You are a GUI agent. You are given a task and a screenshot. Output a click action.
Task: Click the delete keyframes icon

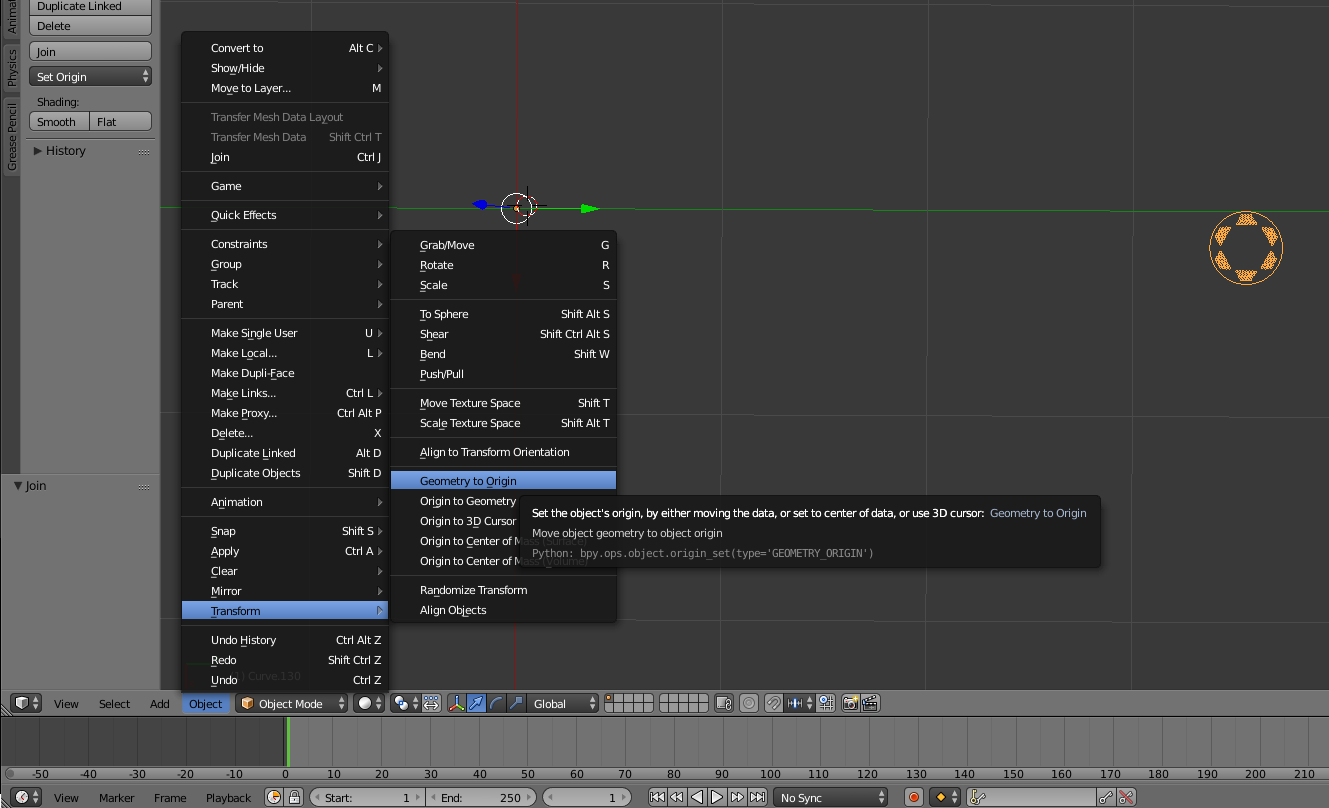tap(1127, 797)
